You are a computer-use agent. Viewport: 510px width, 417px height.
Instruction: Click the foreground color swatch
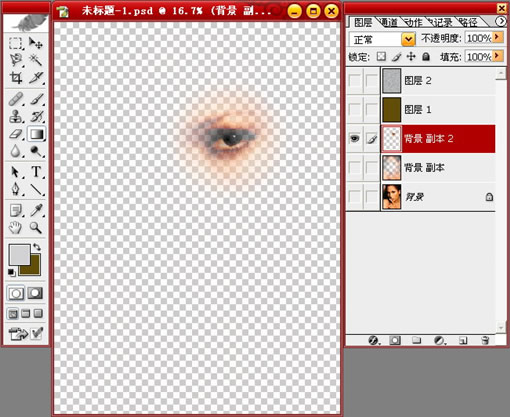(19, 255)
